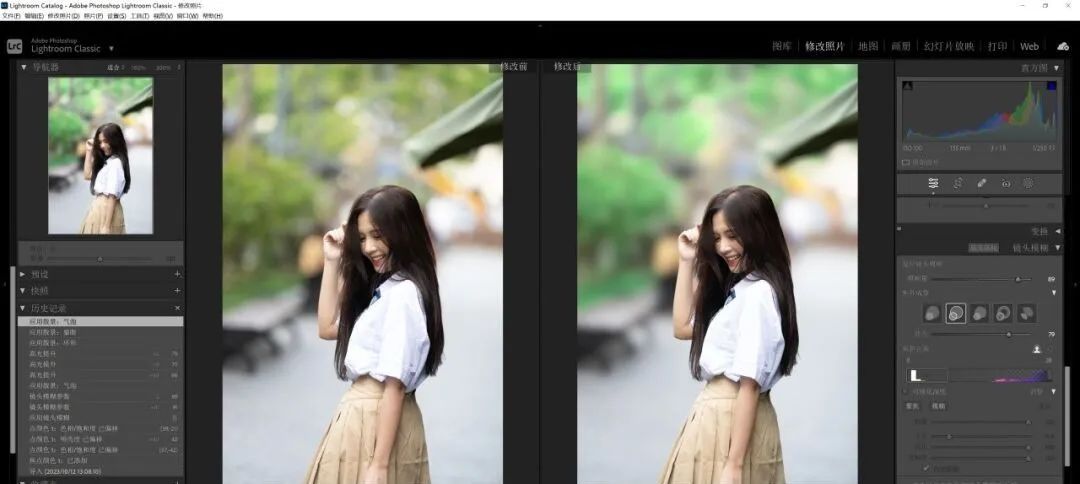This screenshot has height=484, width=1080.
Task: Click the blur amount slider handle
Action: pos(1018,279)
